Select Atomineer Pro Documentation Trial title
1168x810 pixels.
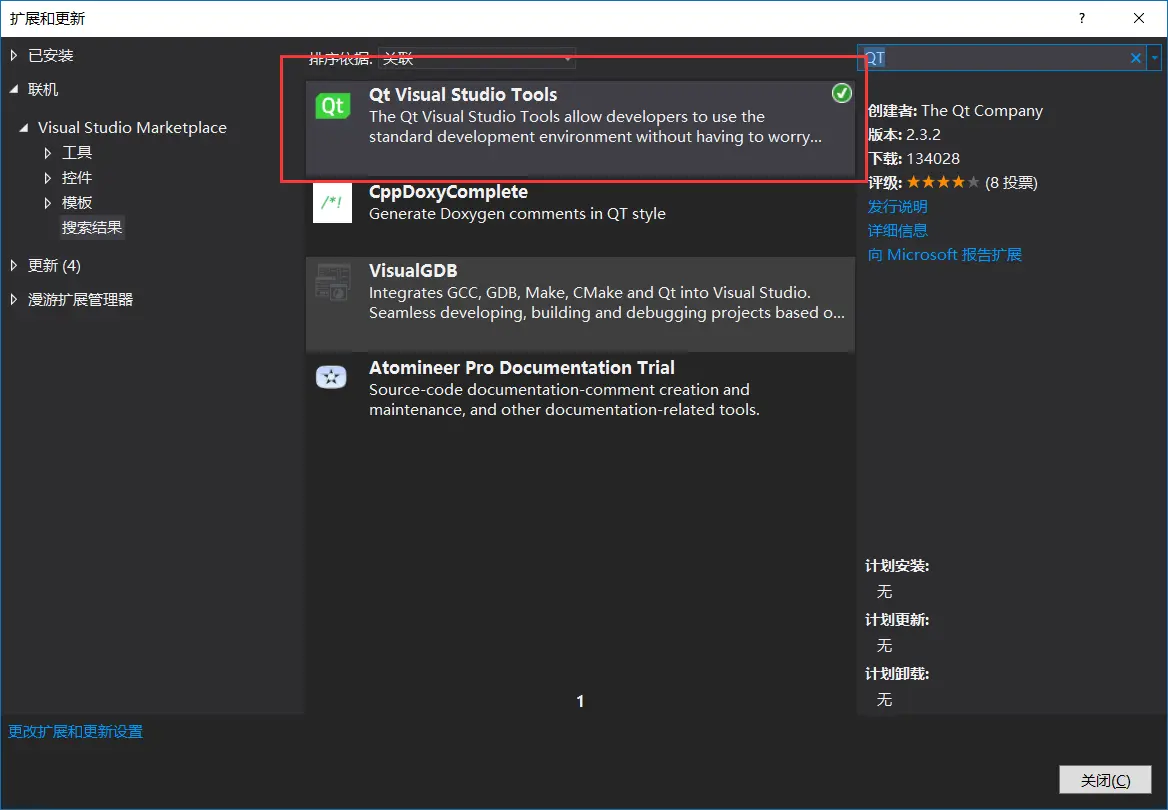pos(522,367)
